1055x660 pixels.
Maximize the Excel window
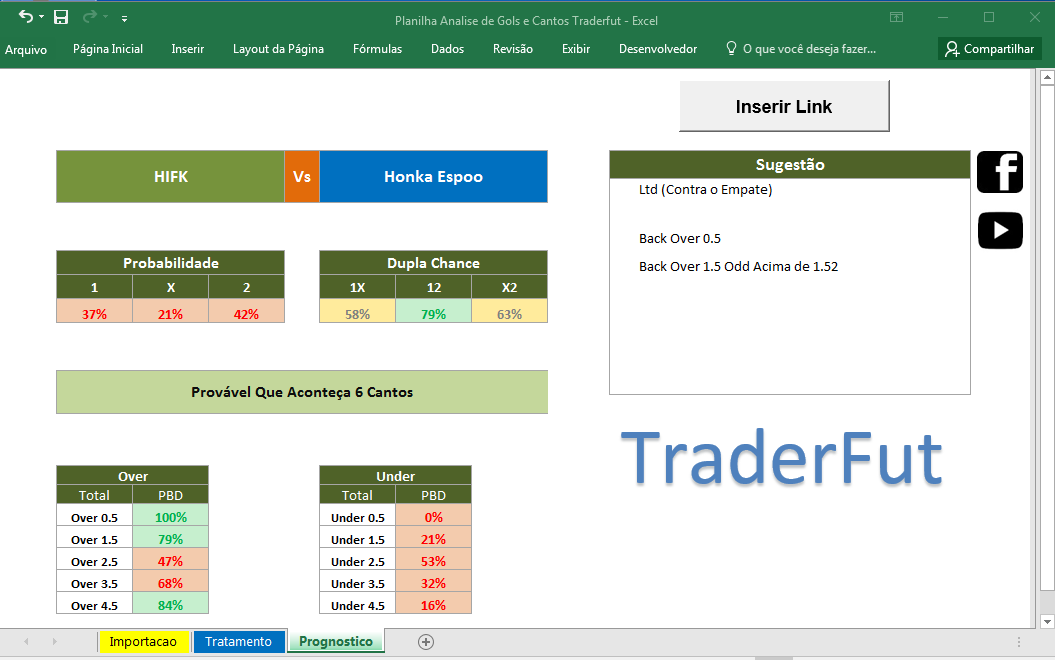pyautogui.click(x=989, y=17)
